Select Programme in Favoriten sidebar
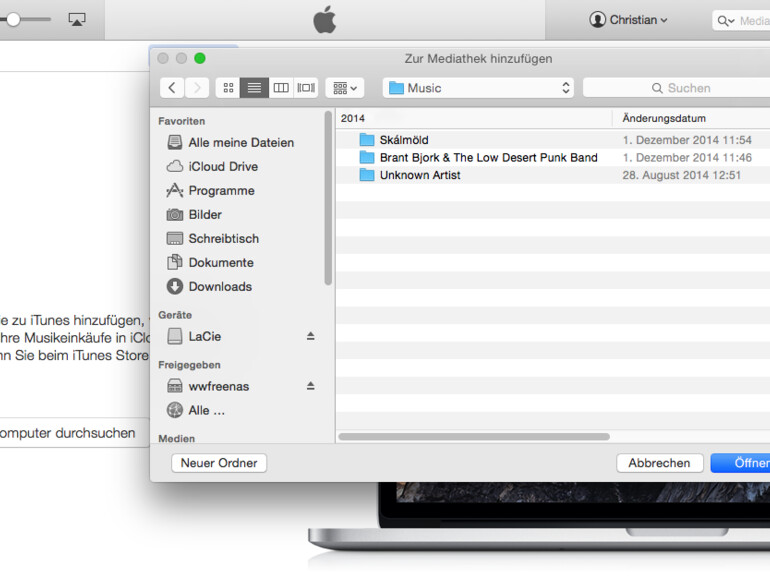This screenshot has width=770, height=578. [x=221, y=191]
